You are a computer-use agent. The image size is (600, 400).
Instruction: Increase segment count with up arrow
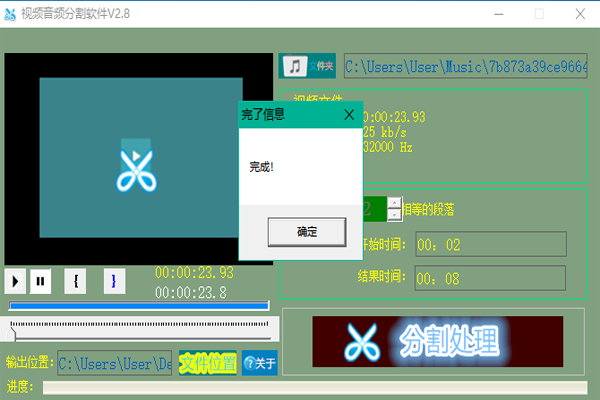[394, 203]
